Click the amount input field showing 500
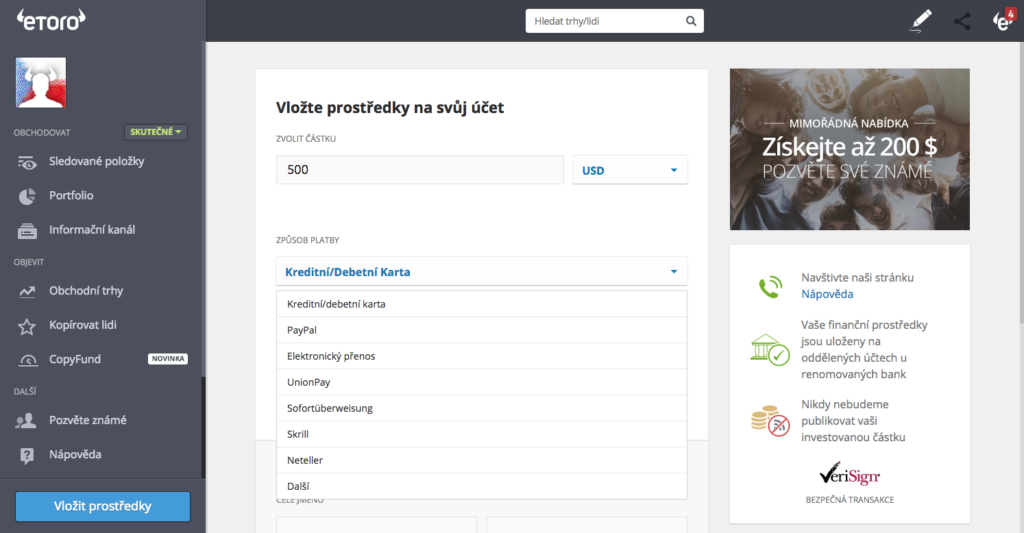Image resolution: width=1024 pixels, height=533 pixels. [x=420, y=170]
